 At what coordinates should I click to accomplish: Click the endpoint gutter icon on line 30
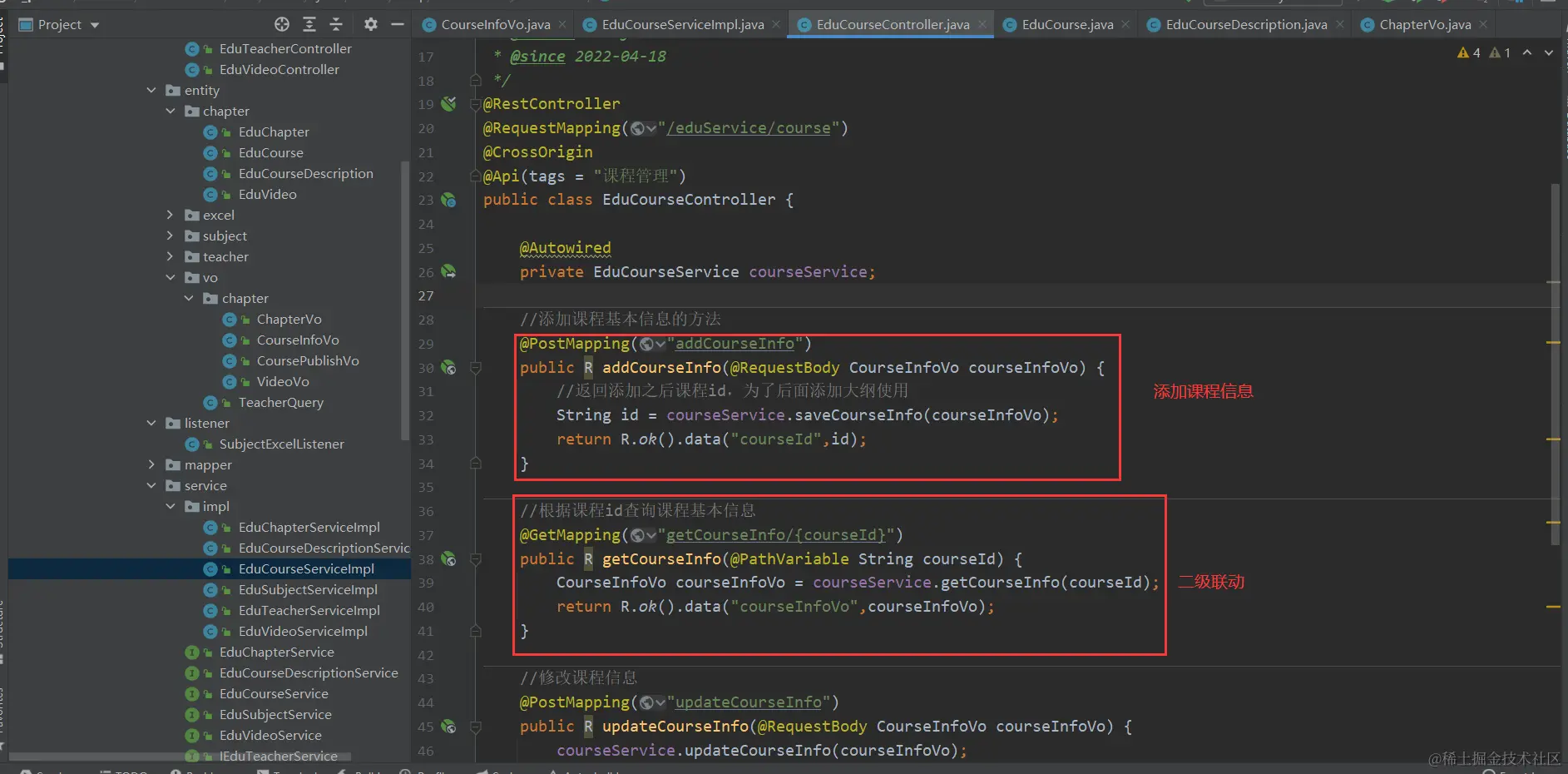[449, 367]
